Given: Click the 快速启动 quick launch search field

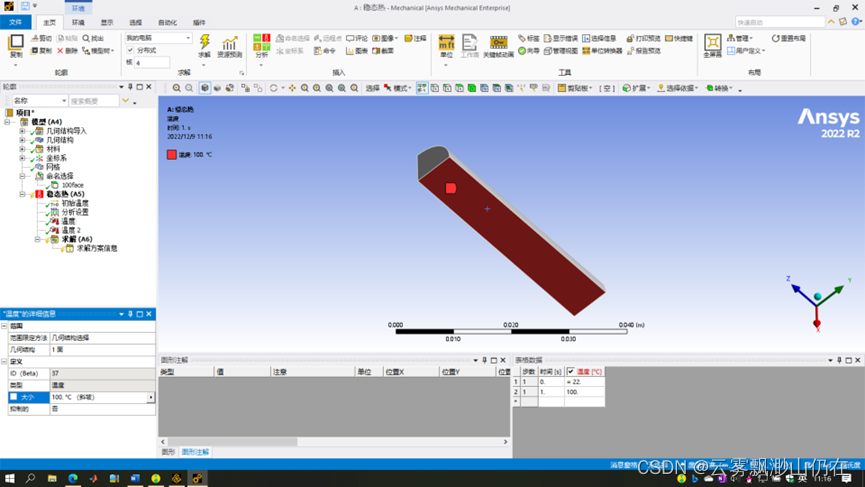Looking at the screenshot, I should coord(793,22).
